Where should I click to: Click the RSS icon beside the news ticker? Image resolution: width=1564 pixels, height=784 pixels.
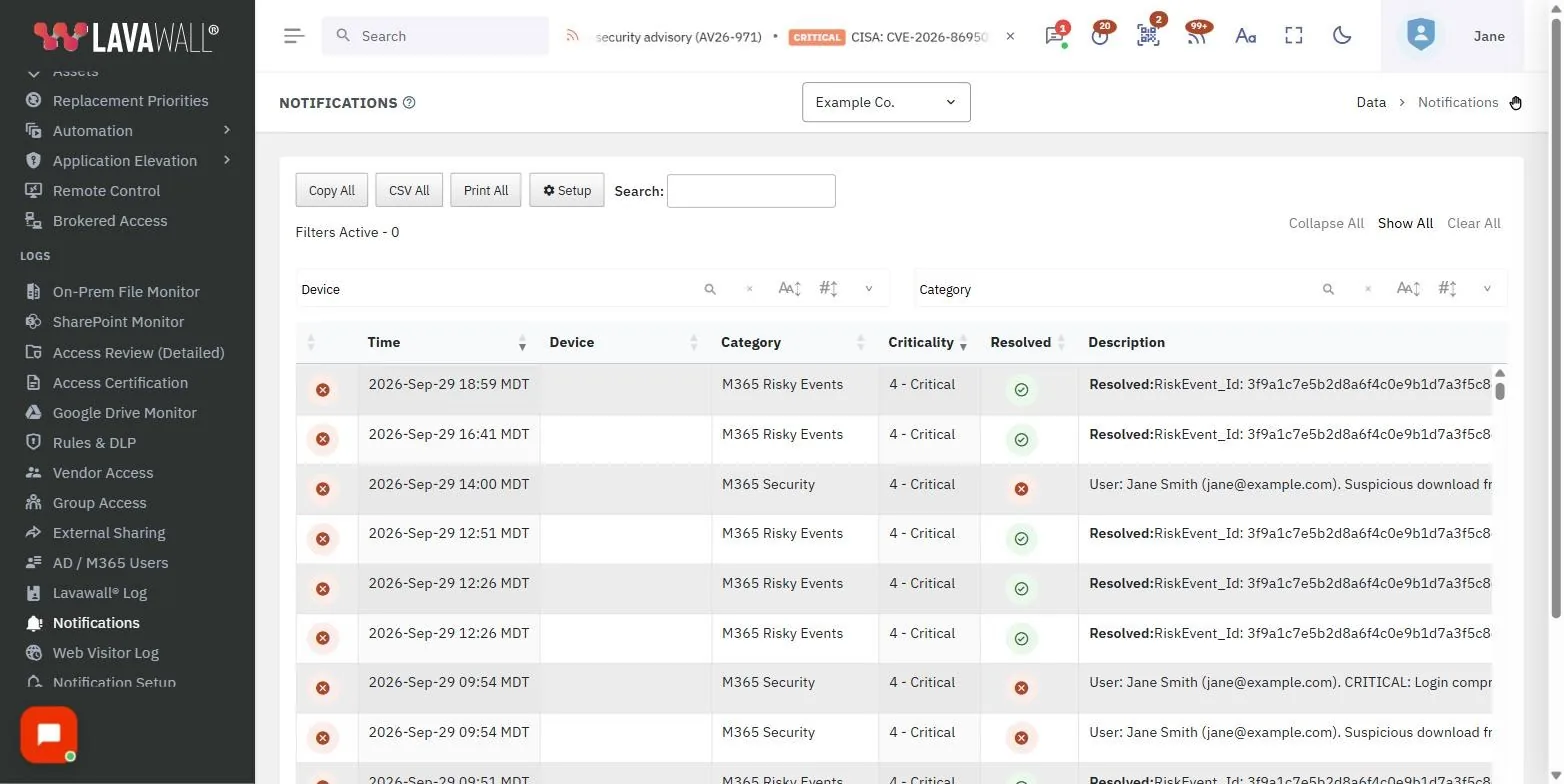573,36
